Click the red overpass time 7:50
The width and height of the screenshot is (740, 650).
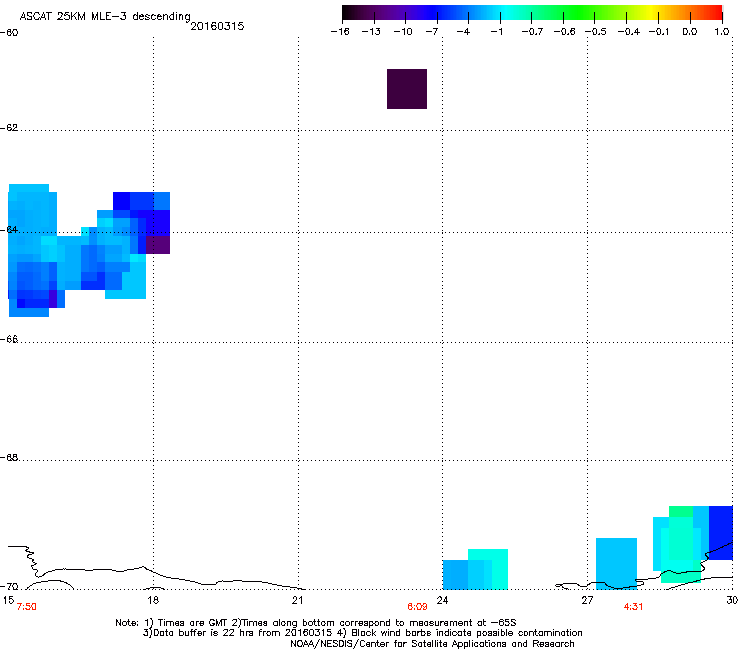(26, 607)
